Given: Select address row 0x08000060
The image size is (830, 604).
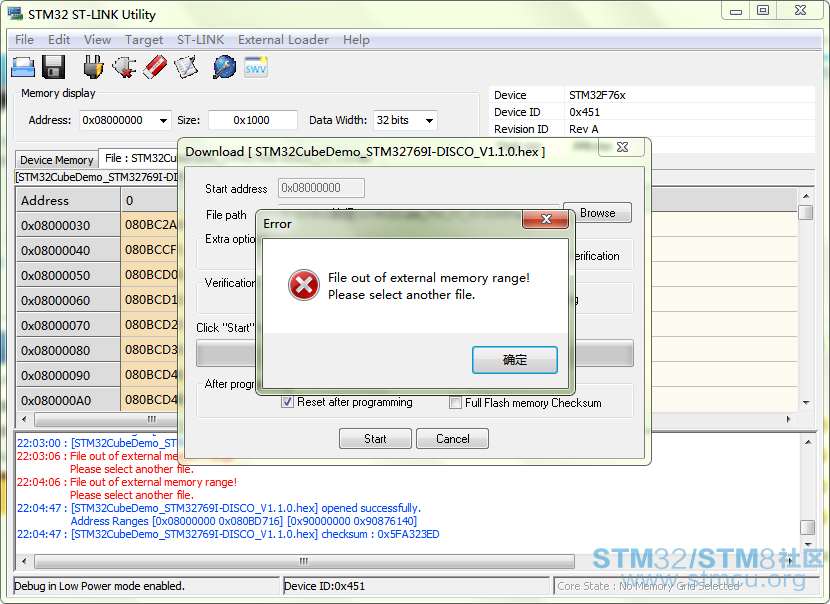Looking at the screenshot, I should pyautogui.click(x=68, y=300).
